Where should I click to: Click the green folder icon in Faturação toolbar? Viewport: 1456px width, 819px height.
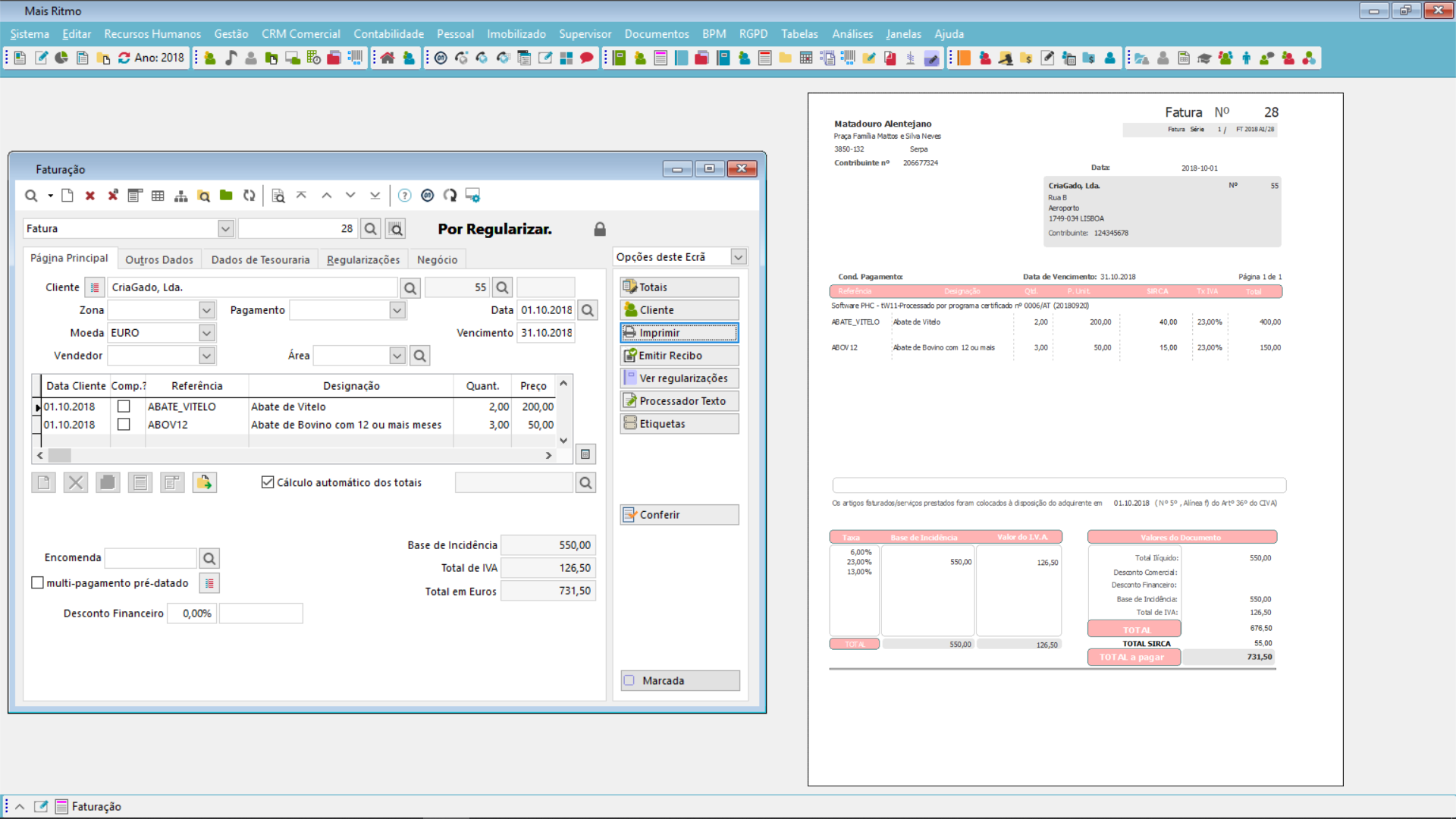tap(226, 196)
